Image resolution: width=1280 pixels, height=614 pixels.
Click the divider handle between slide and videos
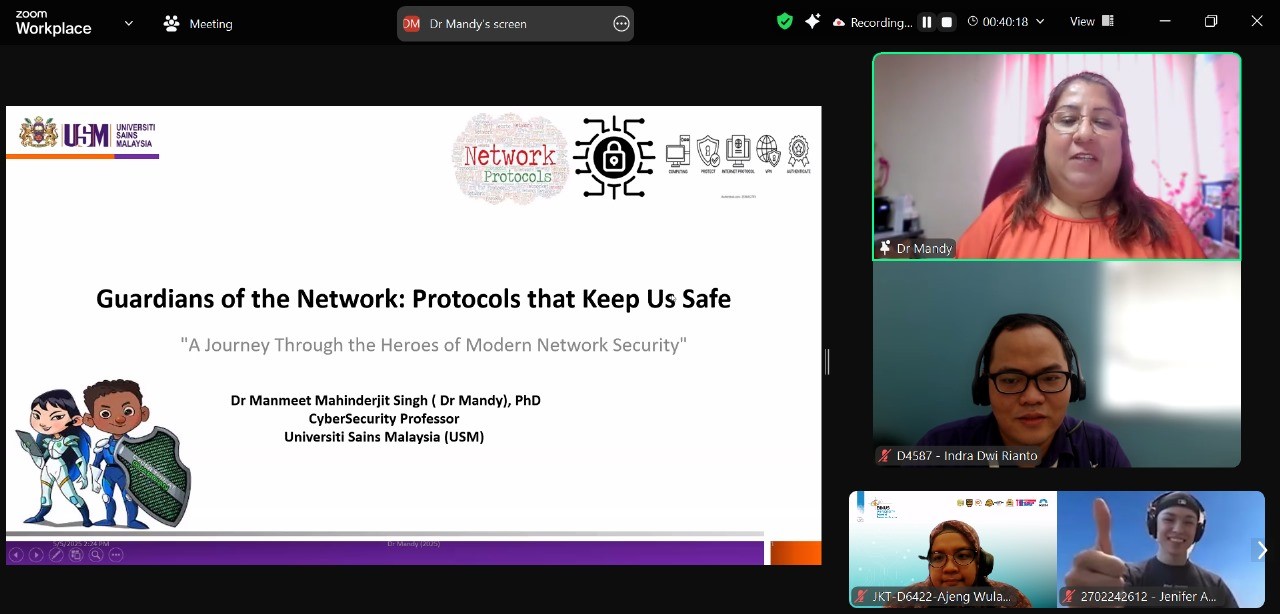827,362
